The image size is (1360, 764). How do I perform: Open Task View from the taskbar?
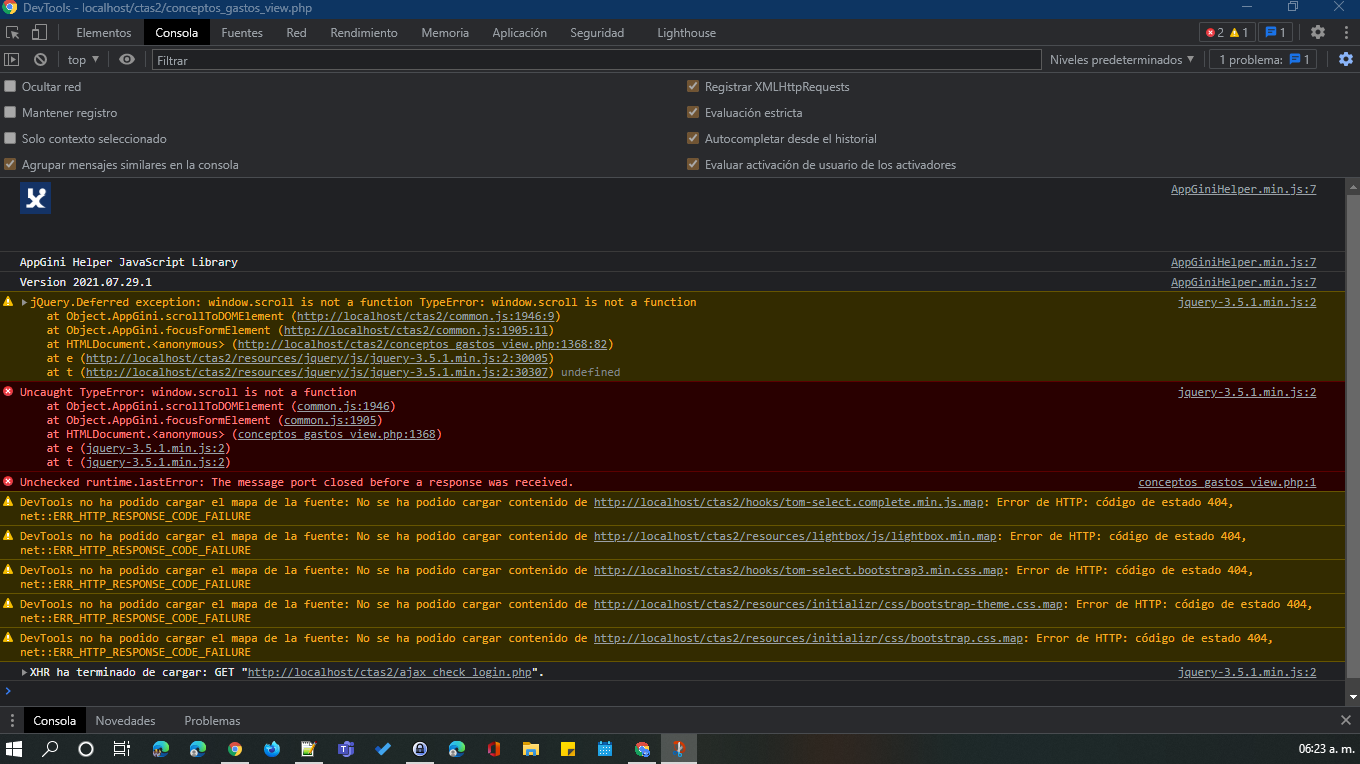point(122,749)
